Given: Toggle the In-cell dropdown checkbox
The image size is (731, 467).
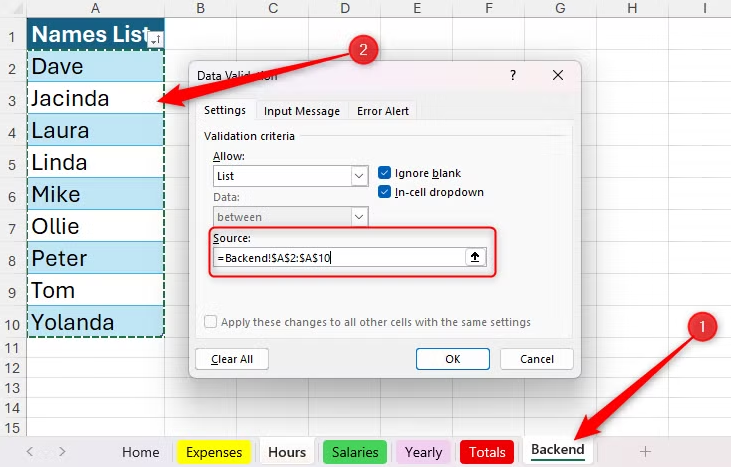Looking at the screenshot, I should [x=384, y=192].
